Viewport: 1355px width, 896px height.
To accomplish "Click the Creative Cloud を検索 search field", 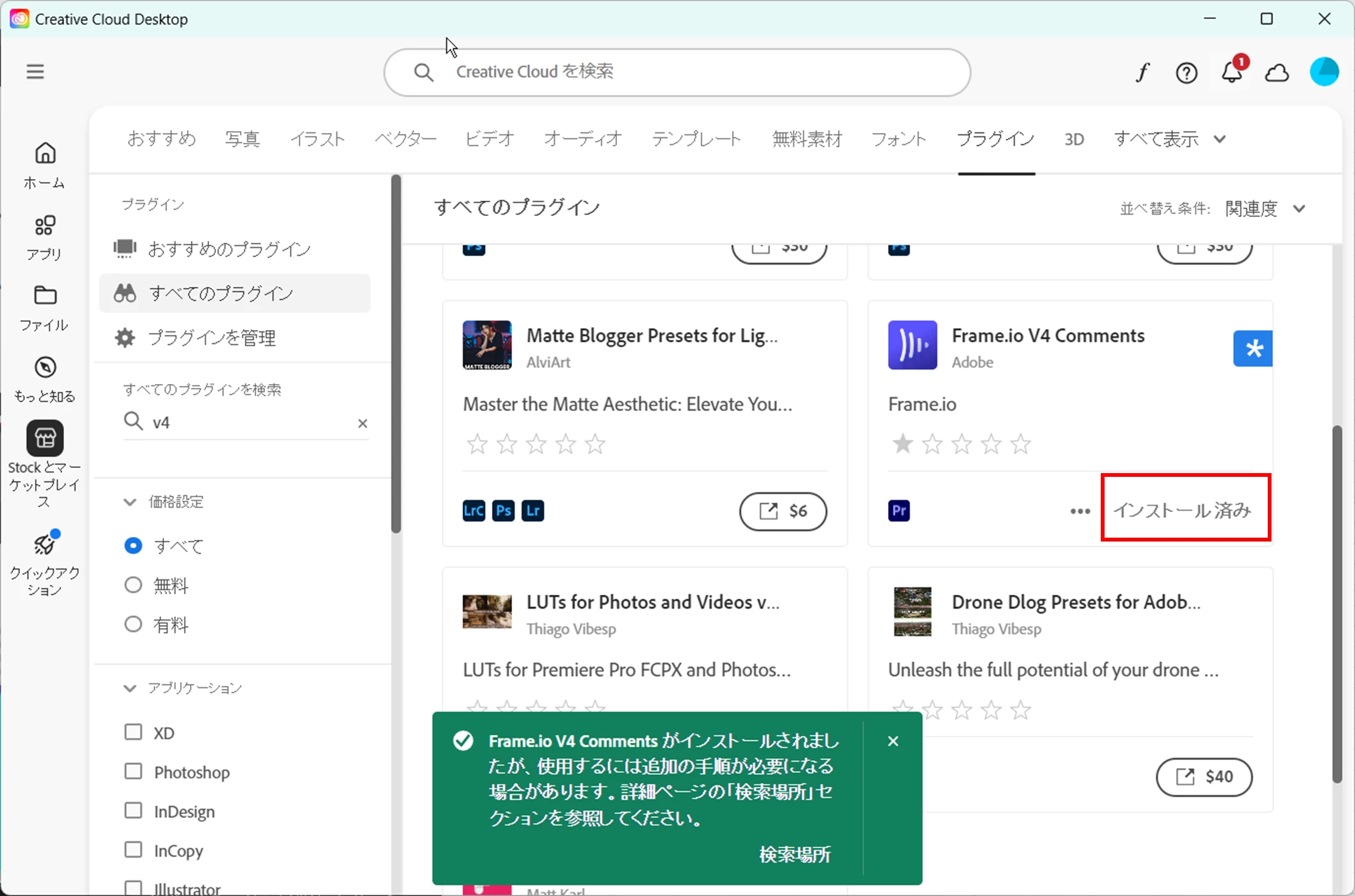I will pyautogui.click(x=677, y=72).
